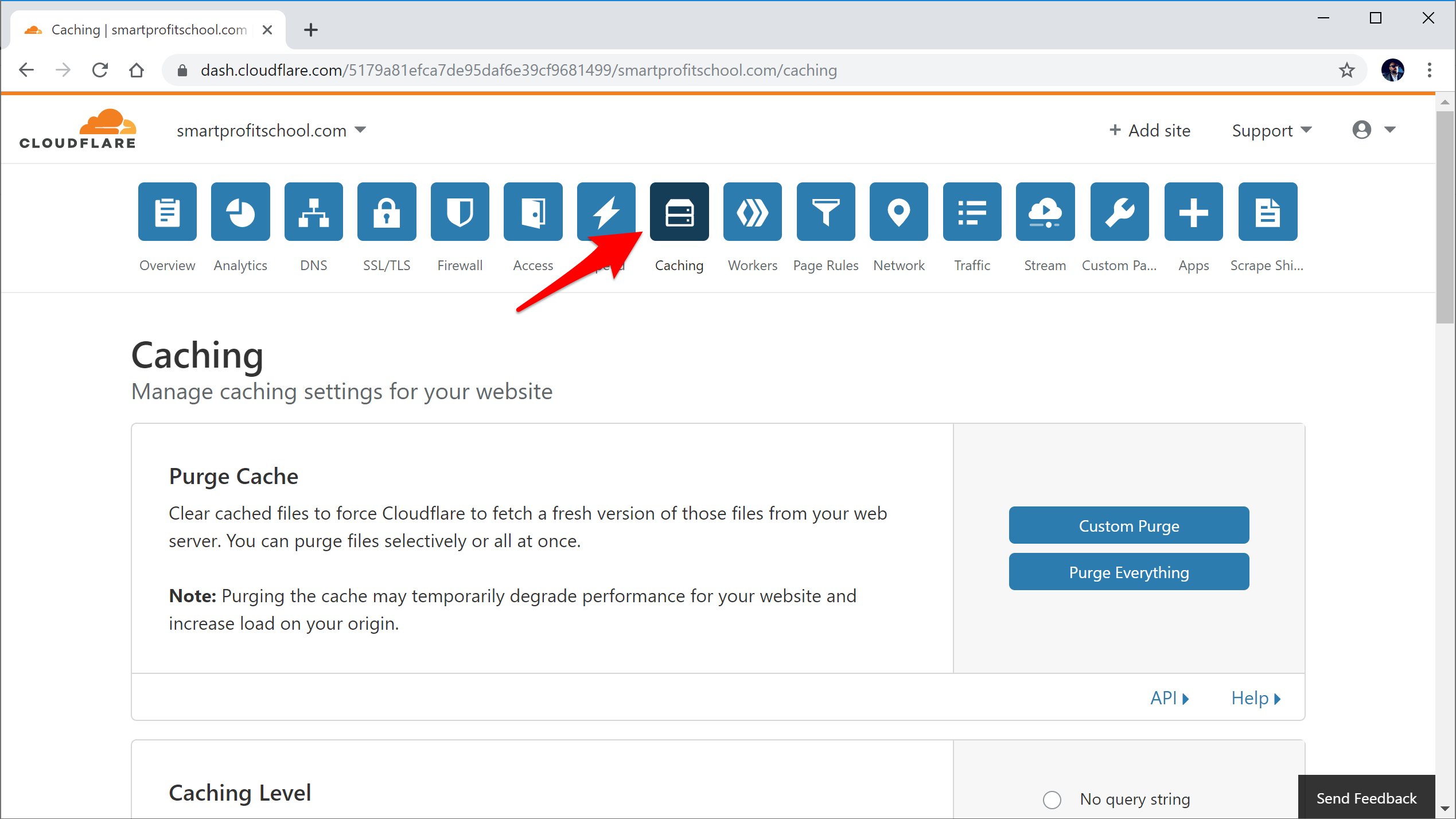Switch to the Analytics tab label

pyautogui.click(x=240, y=266)
